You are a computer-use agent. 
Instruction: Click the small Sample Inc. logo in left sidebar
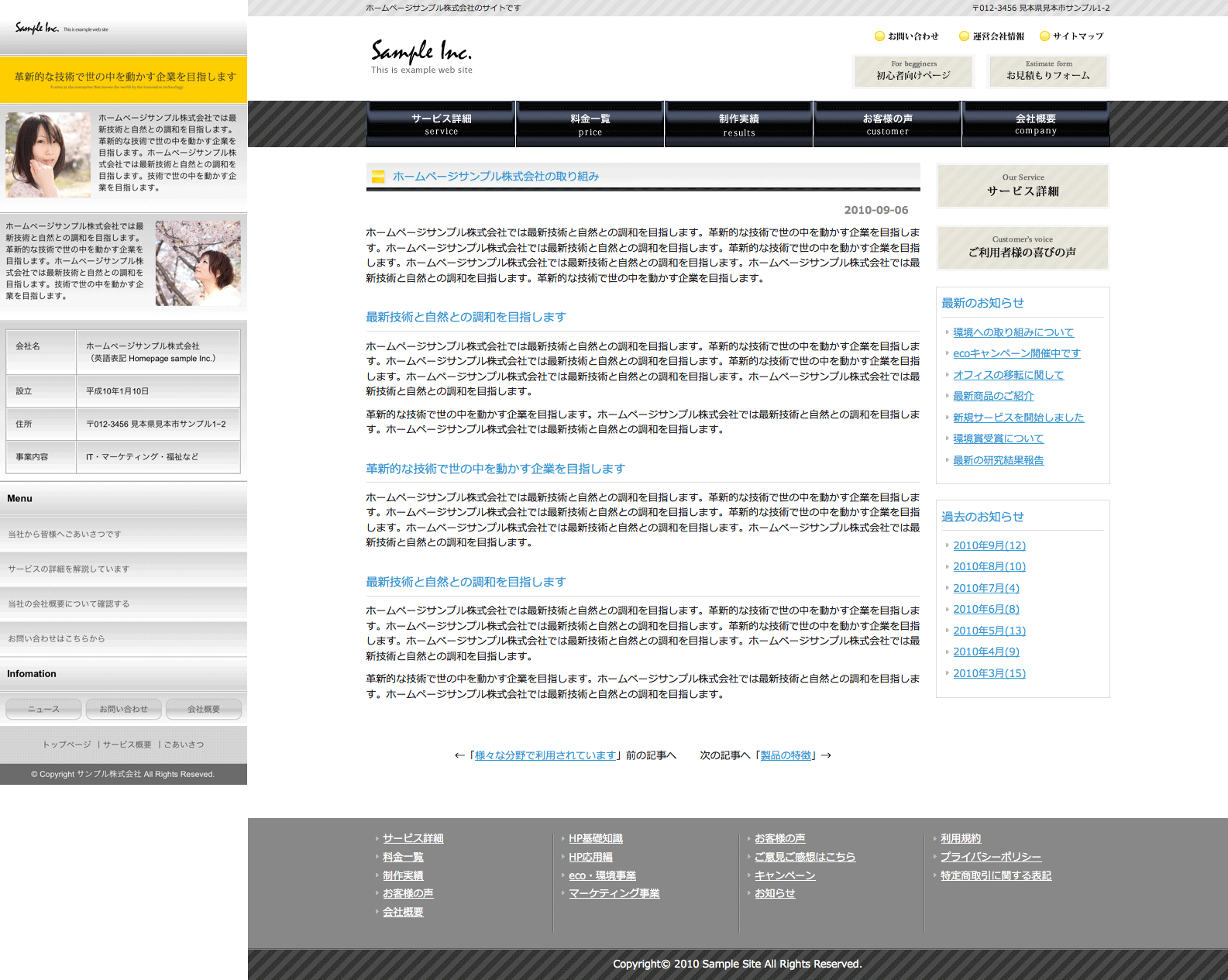37,29
